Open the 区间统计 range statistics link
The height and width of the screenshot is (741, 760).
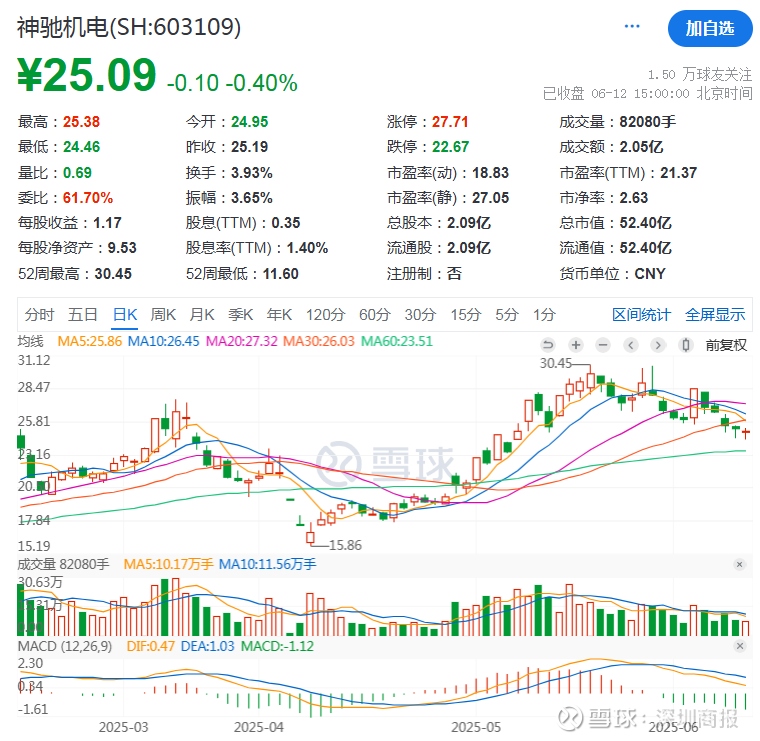641,315
